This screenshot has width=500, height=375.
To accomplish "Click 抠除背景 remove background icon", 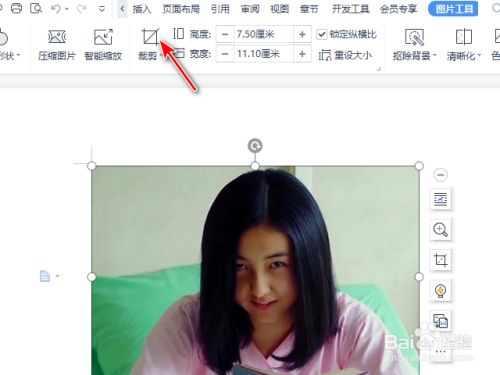I will point(414,37).
